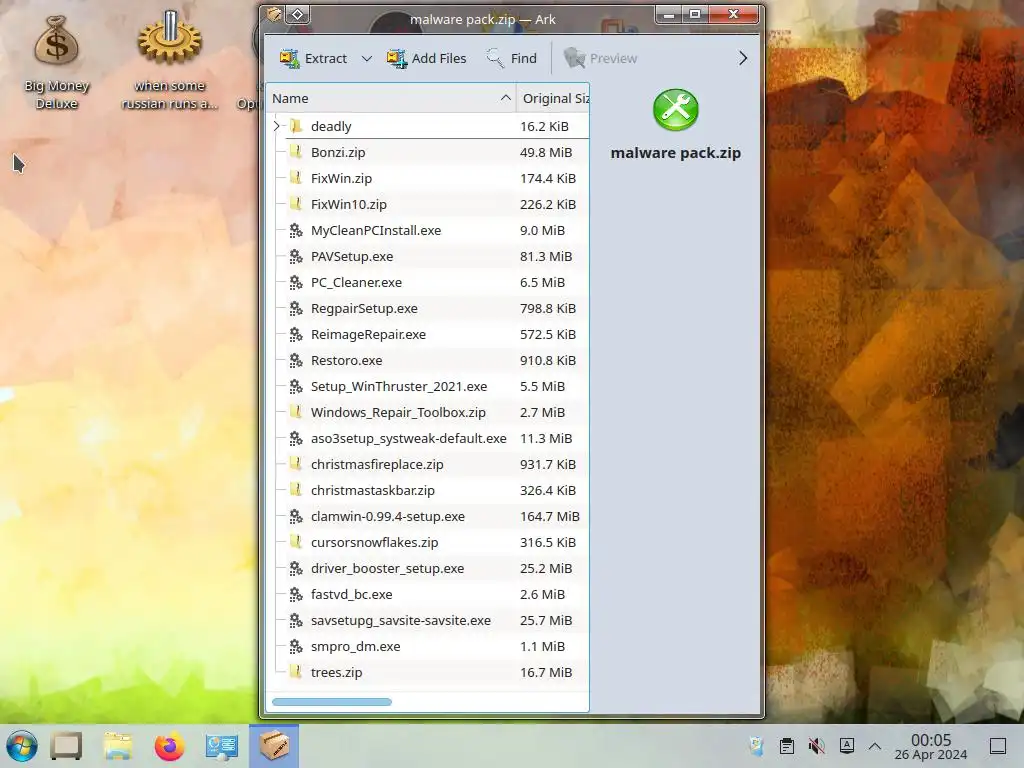Open keyboard layout tray icon
Viewport: 1024px width, 768px height.
pos(846,746)
